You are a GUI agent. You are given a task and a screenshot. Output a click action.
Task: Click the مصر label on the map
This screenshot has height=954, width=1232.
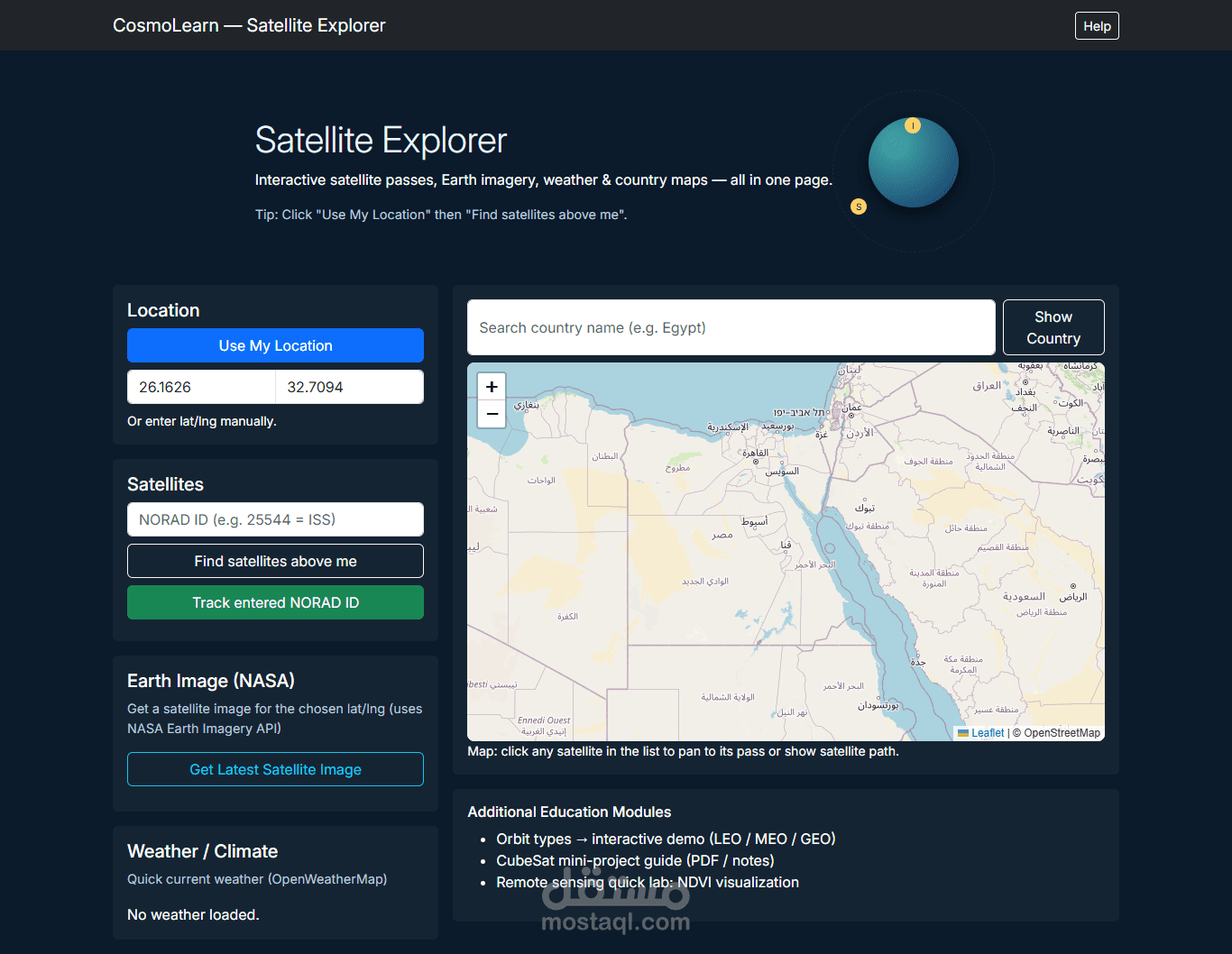point(722,535)
